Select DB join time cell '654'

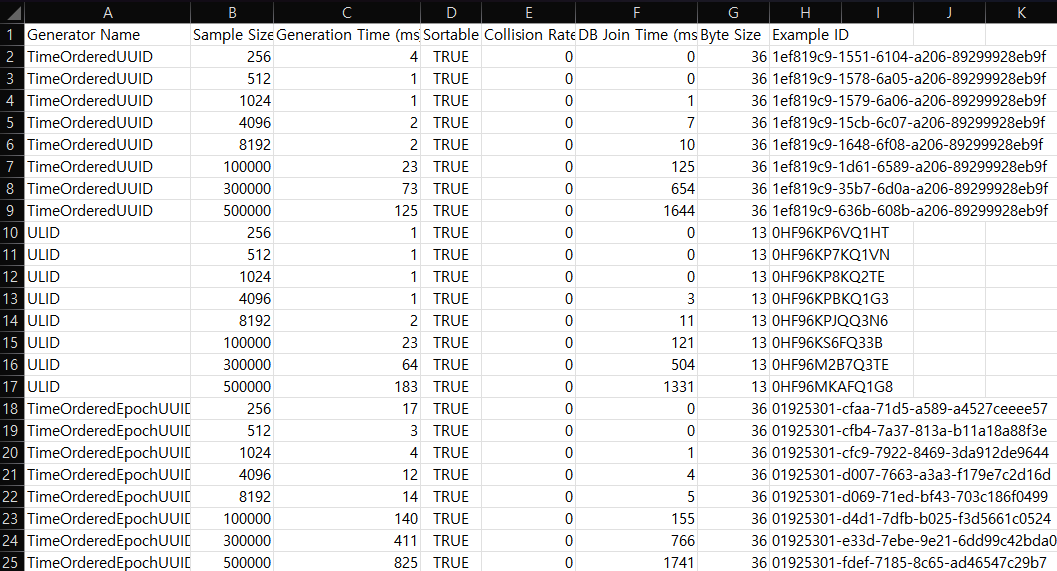tap(636, 189)
